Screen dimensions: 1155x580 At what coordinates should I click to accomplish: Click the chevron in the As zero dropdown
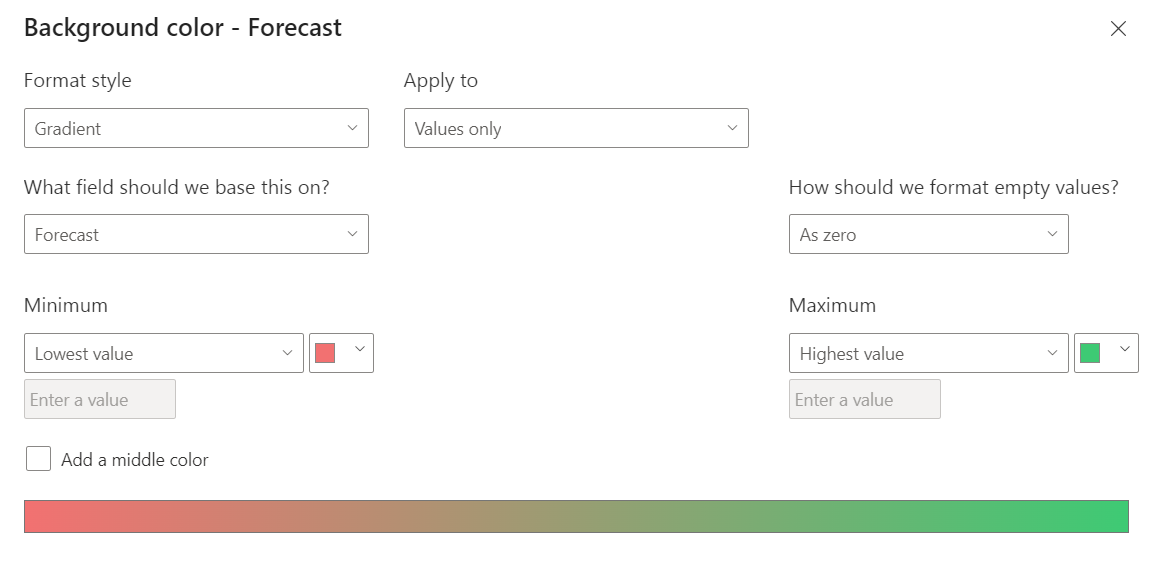[x=1052, y=234]
